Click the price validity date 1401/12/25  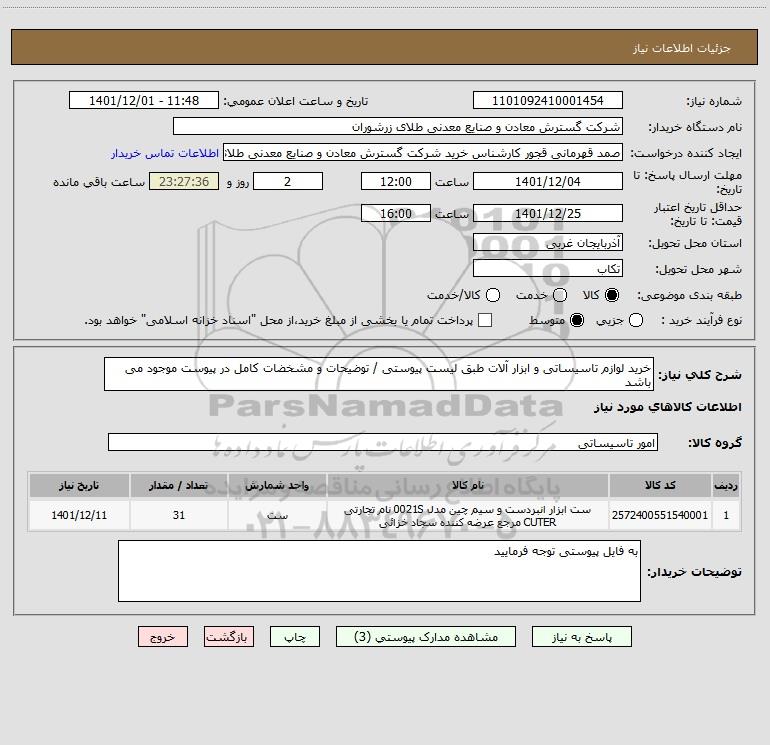548,213
